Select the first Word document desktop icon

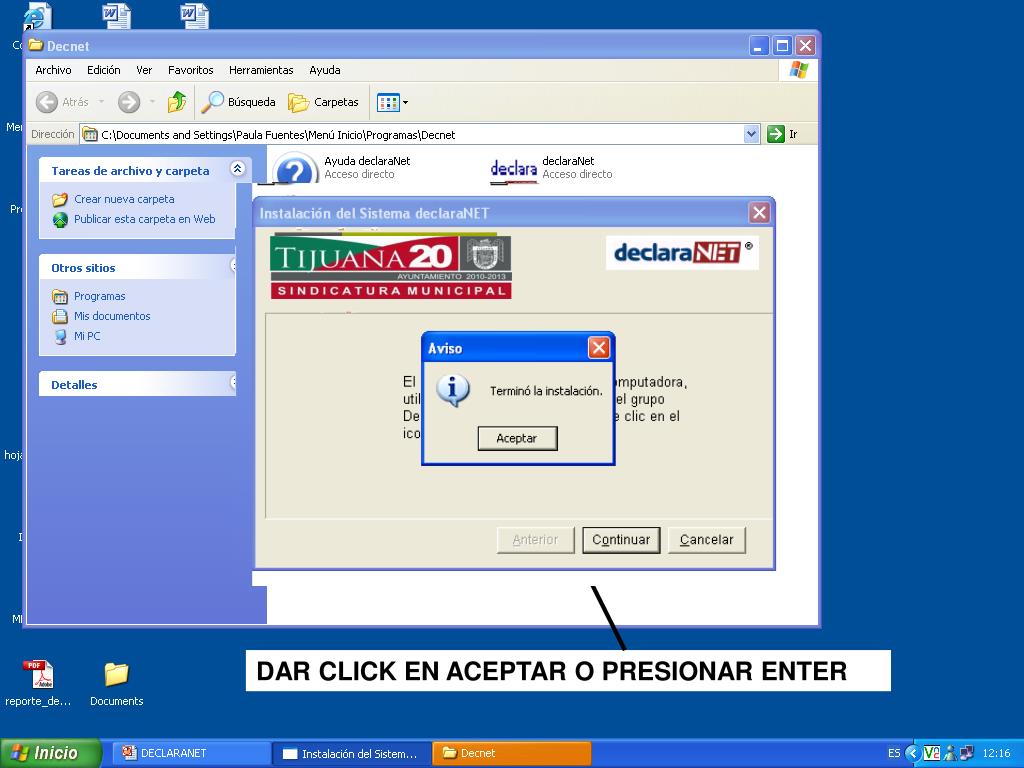(117, 16)
